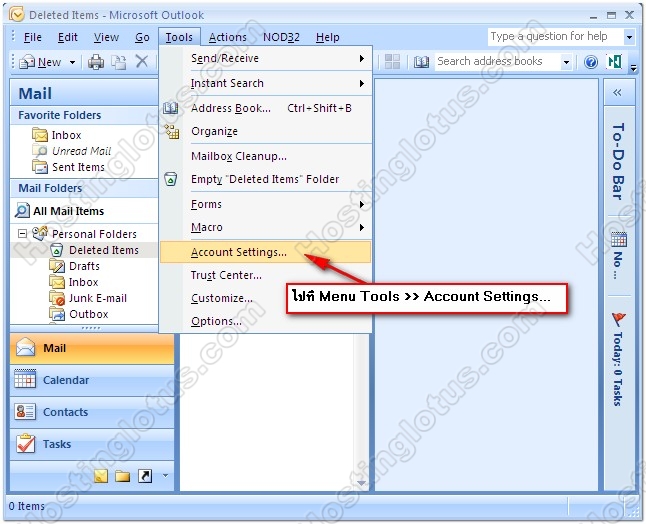Image resolution: width=646 pixels, height=524 pixels.
Task: Click the red flag icon on To-Do Bar
Action: tap(619, 319)
